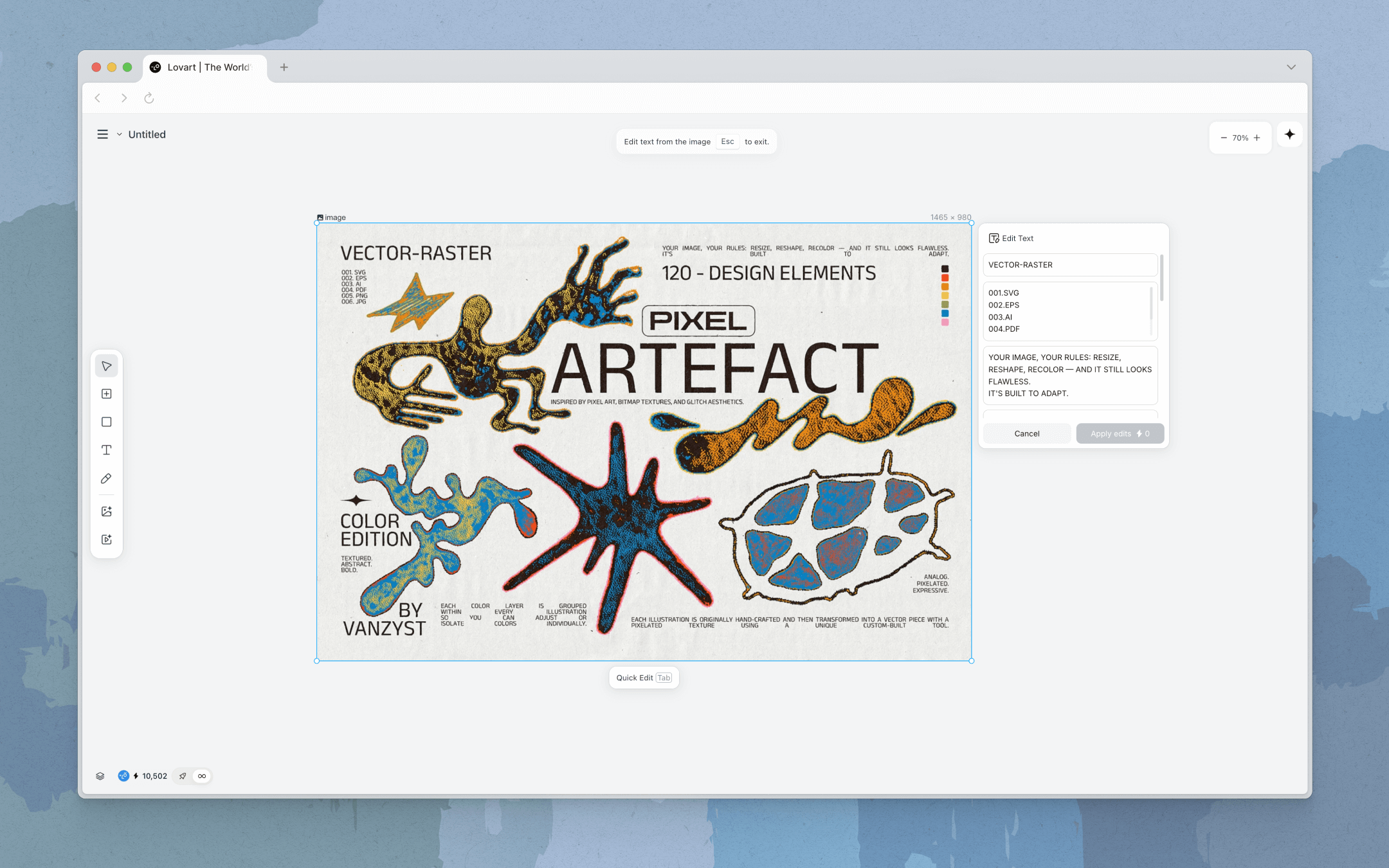1389x868 pixels.
Task: Switch to rocket fast mode
Action: point(183,776)
